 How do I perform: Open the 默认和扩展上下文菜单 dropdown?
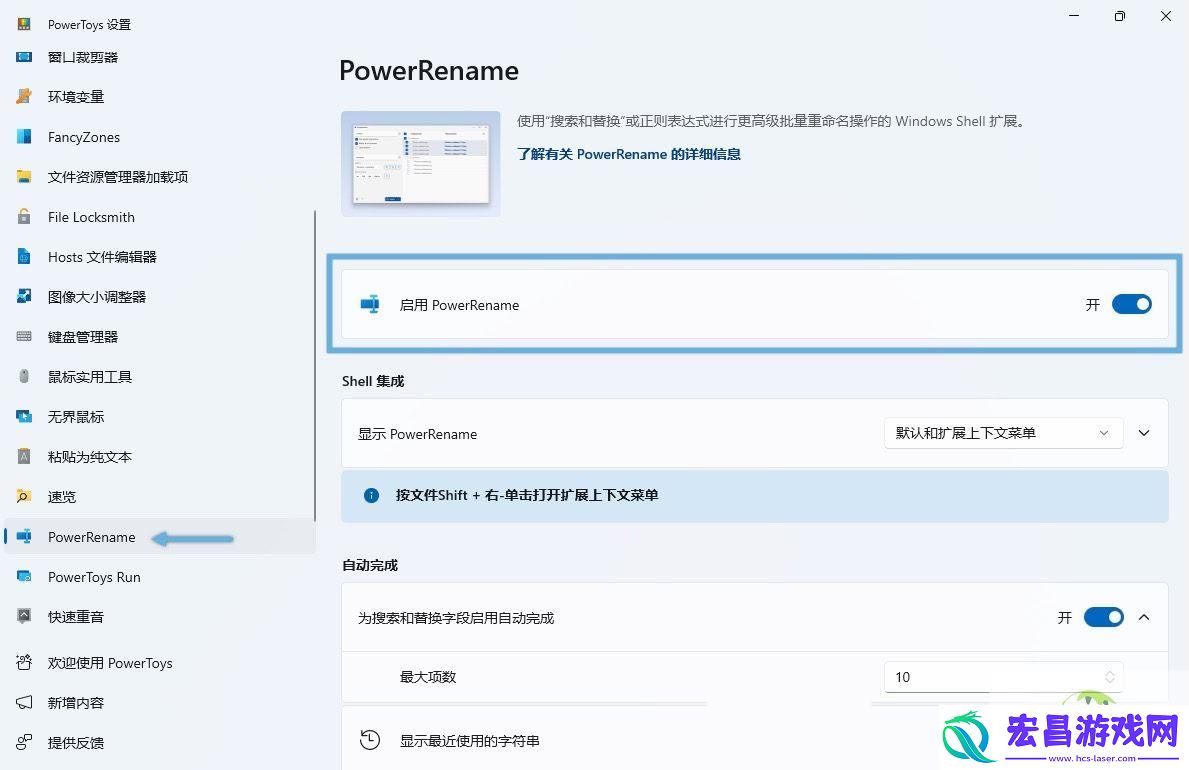click(1003, 433)
